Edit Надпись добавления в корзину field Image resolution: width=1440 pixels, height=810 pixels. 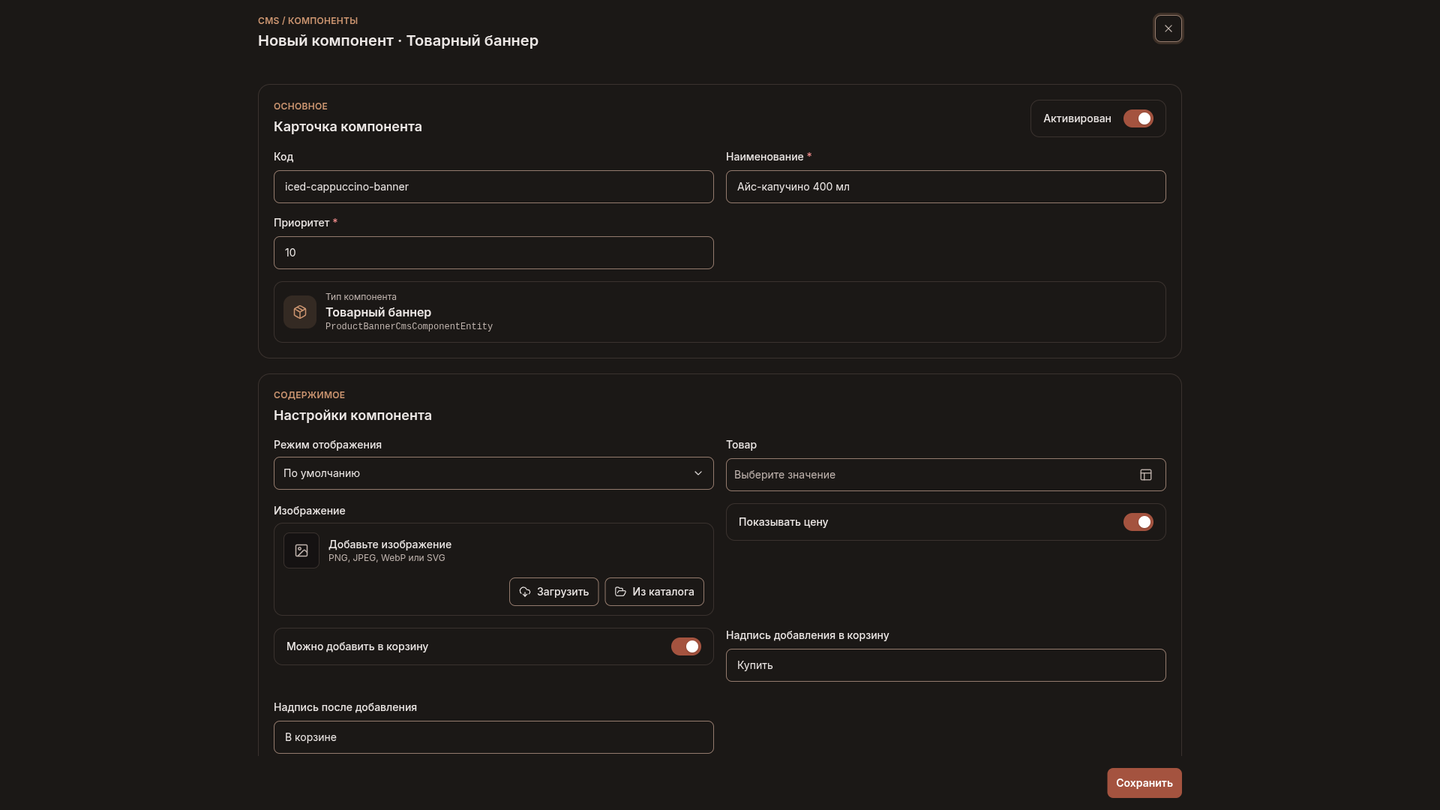tap(946, 666)
